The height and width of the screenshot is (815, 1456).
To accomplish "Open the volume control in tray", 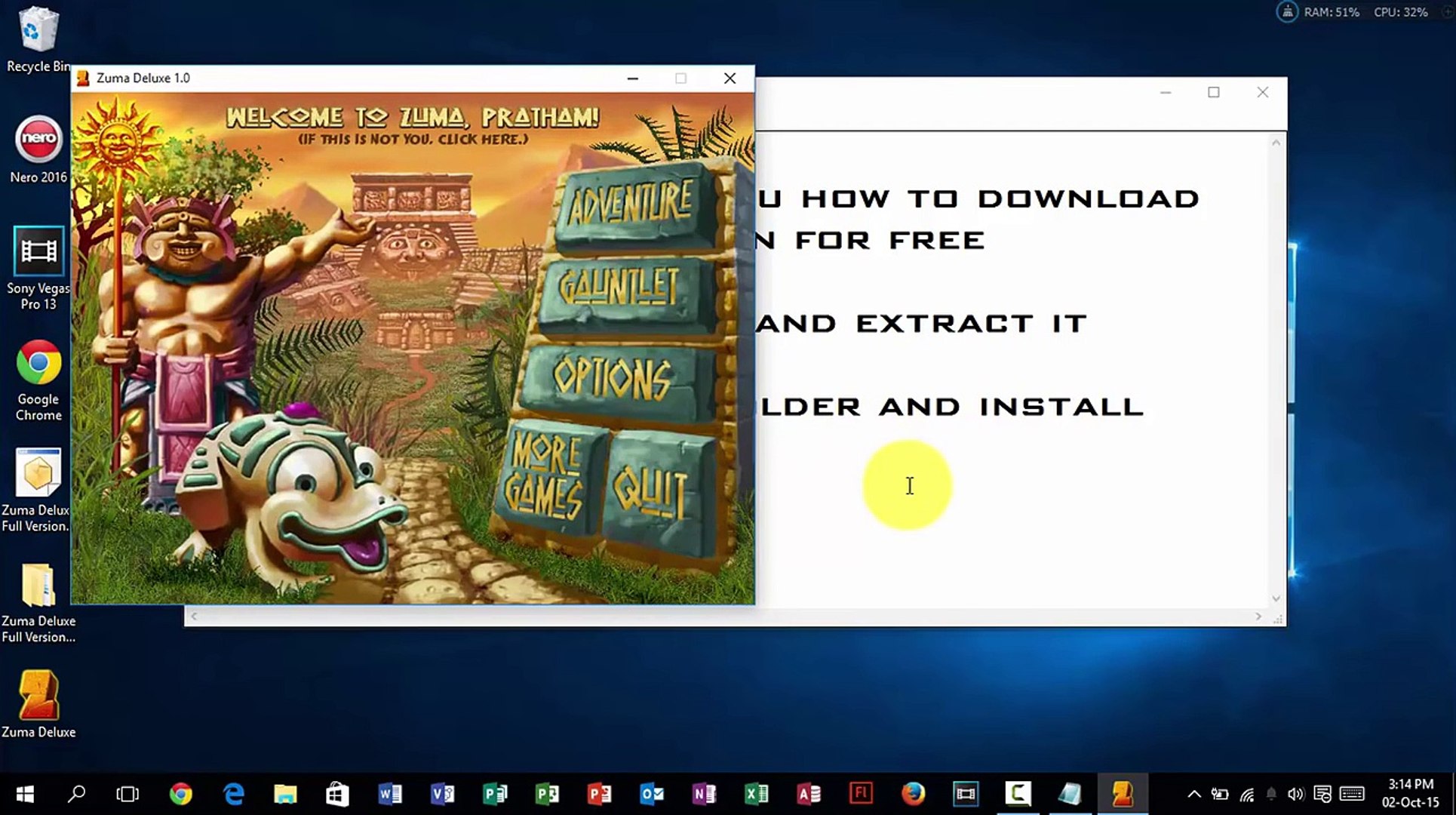I will pyautogui.click(x=1295, y=794).
